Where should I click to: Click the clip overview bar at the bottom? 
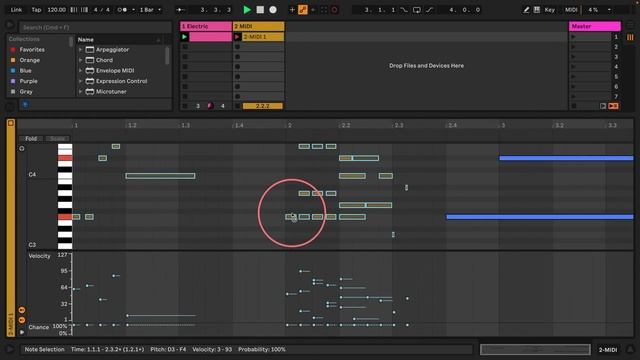(x=535, y=349)
